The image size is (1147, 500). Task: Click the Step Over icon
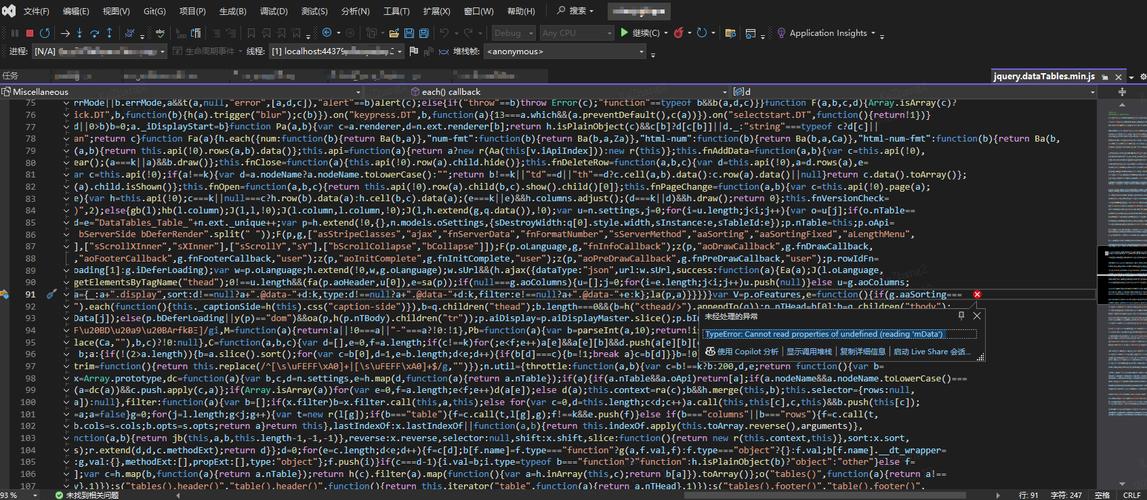tap(94, 33)
